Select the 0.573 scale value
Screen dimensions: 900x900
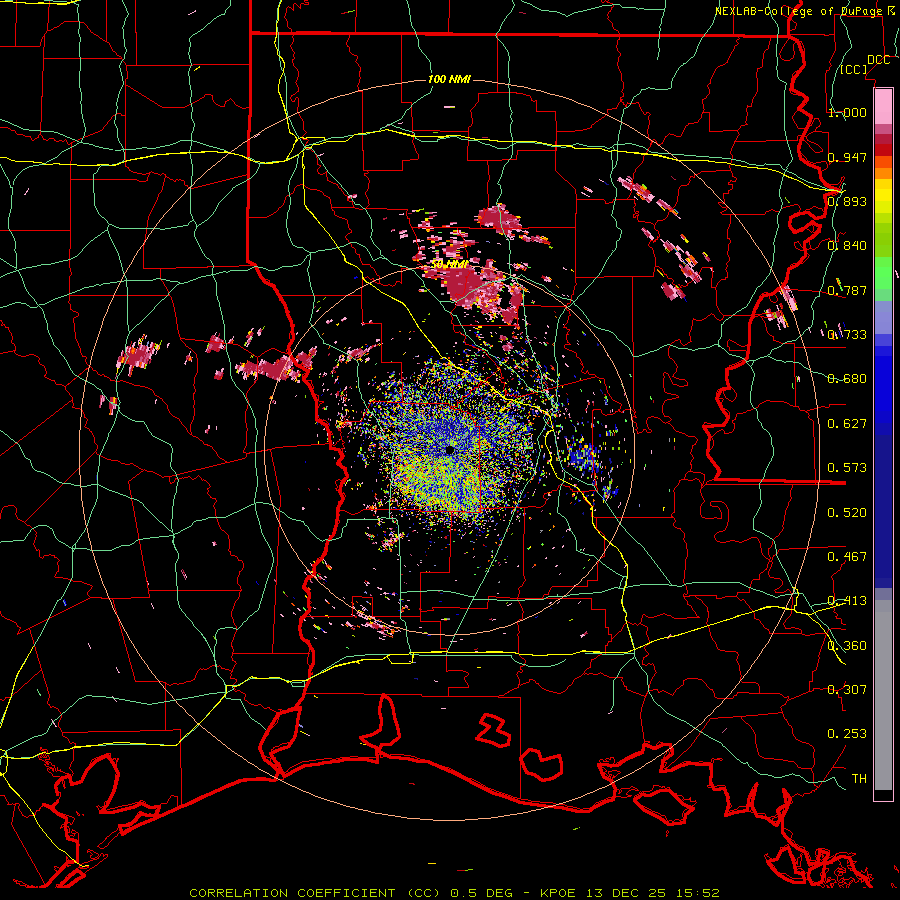847,468
